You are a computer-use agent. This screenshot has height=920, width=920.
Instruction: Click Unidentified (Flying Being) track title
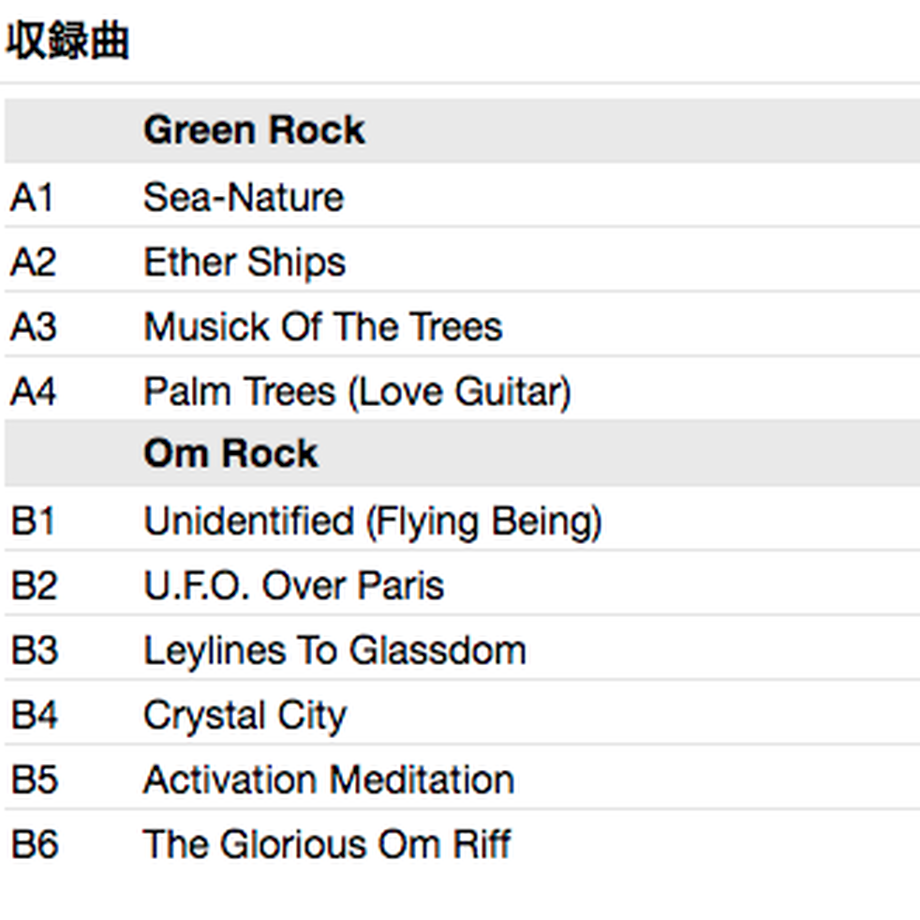point(373,521)
